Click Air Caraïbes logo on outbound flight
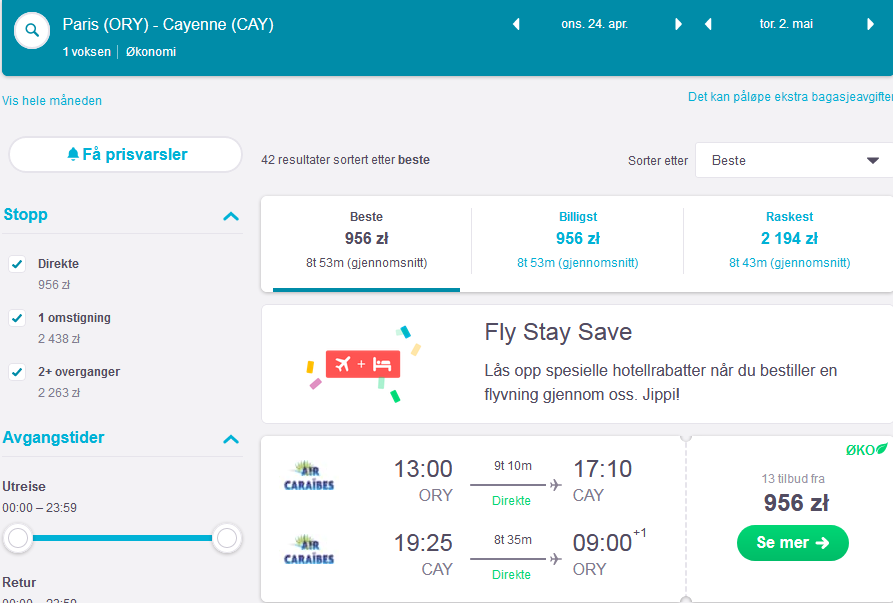This screenshot has height=603, width=893. point(309,475)
